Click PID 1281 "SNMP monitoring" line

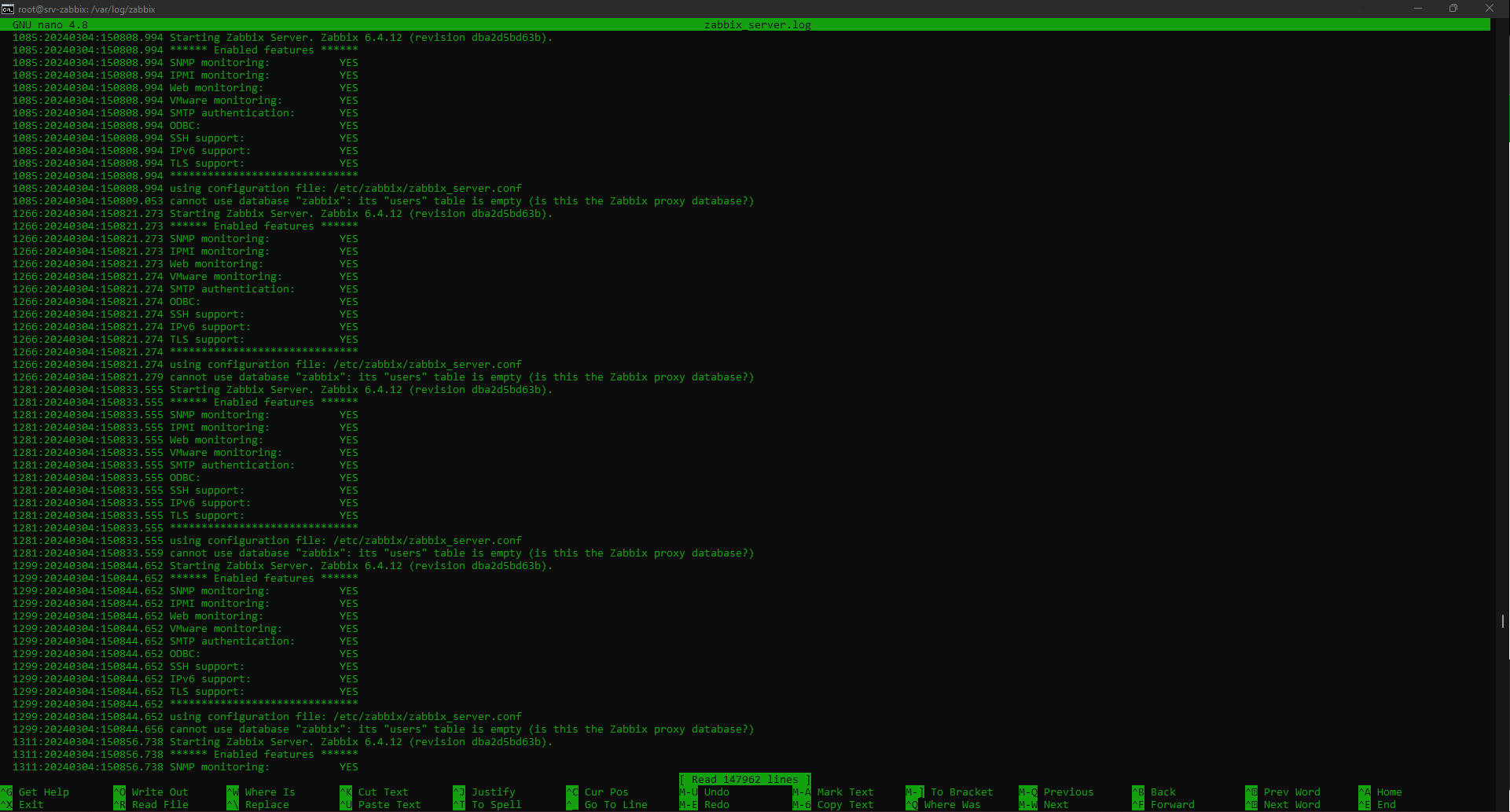(x=186, y=415)
